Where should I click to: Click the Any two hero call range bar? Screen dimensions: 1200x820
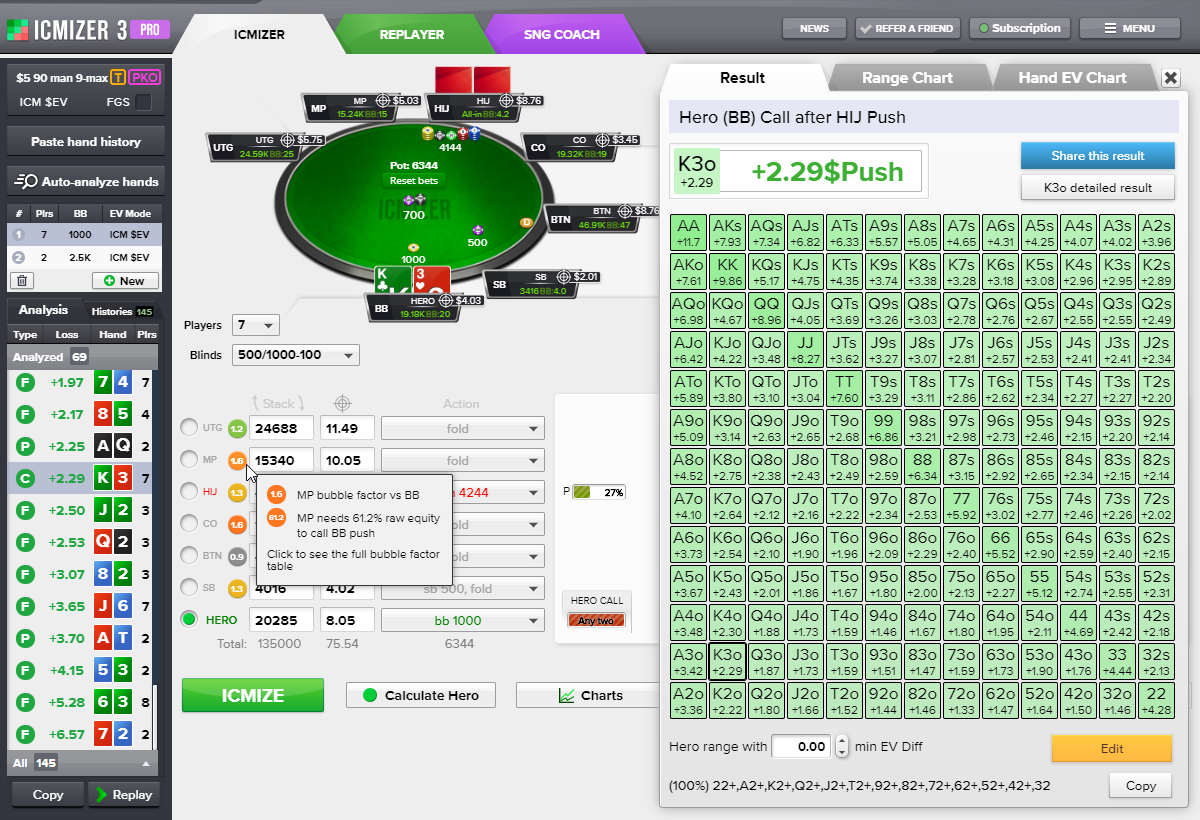point(596,621)
